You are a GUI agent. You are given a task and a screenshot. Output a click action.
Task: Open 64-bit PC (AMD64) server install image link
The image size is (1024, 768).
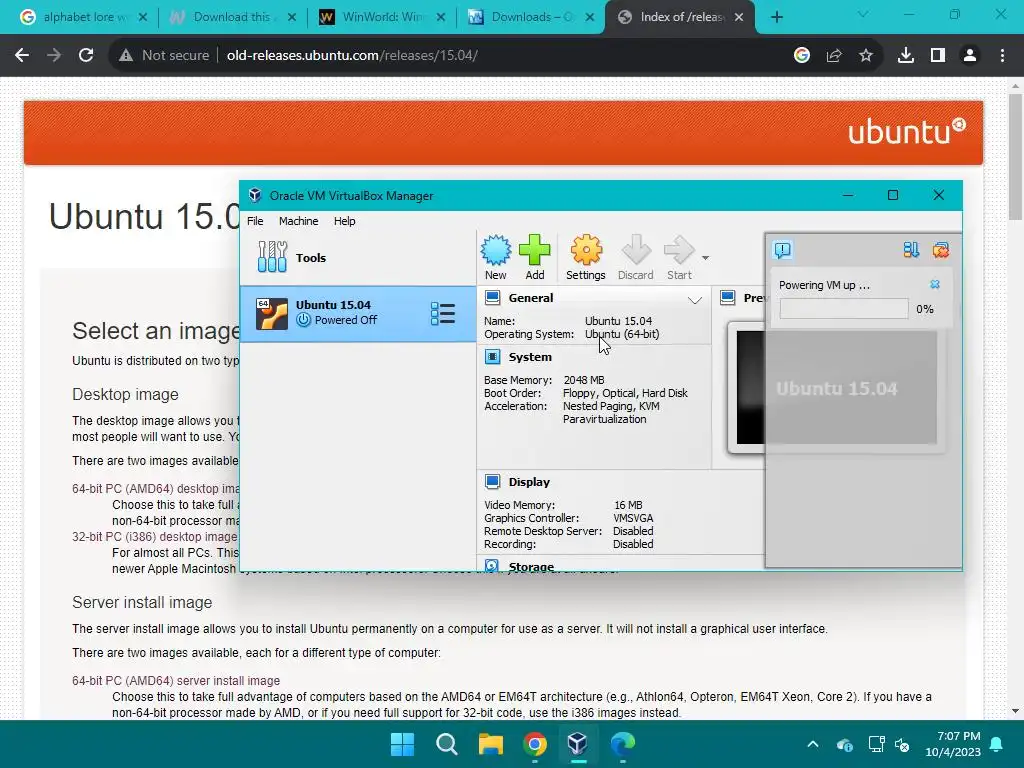coord(176,680)
